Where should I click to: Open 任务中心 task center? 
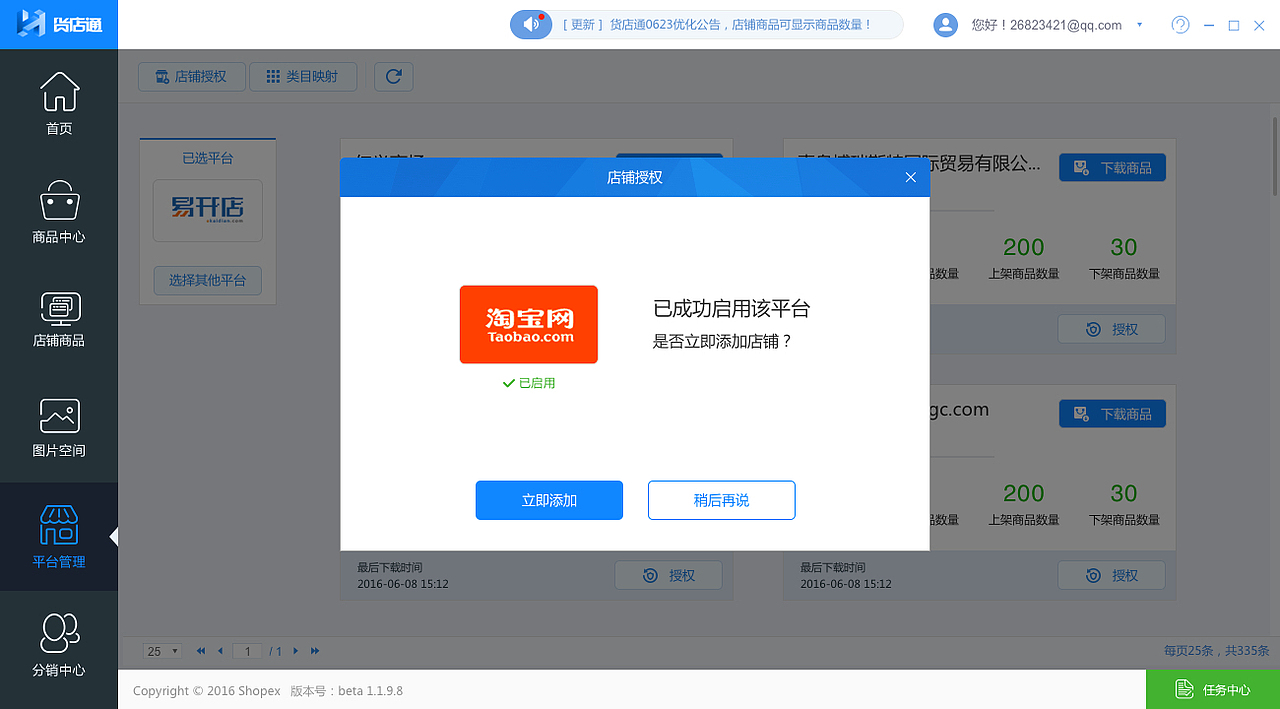pyautogui.click(x=1213, y=689)
